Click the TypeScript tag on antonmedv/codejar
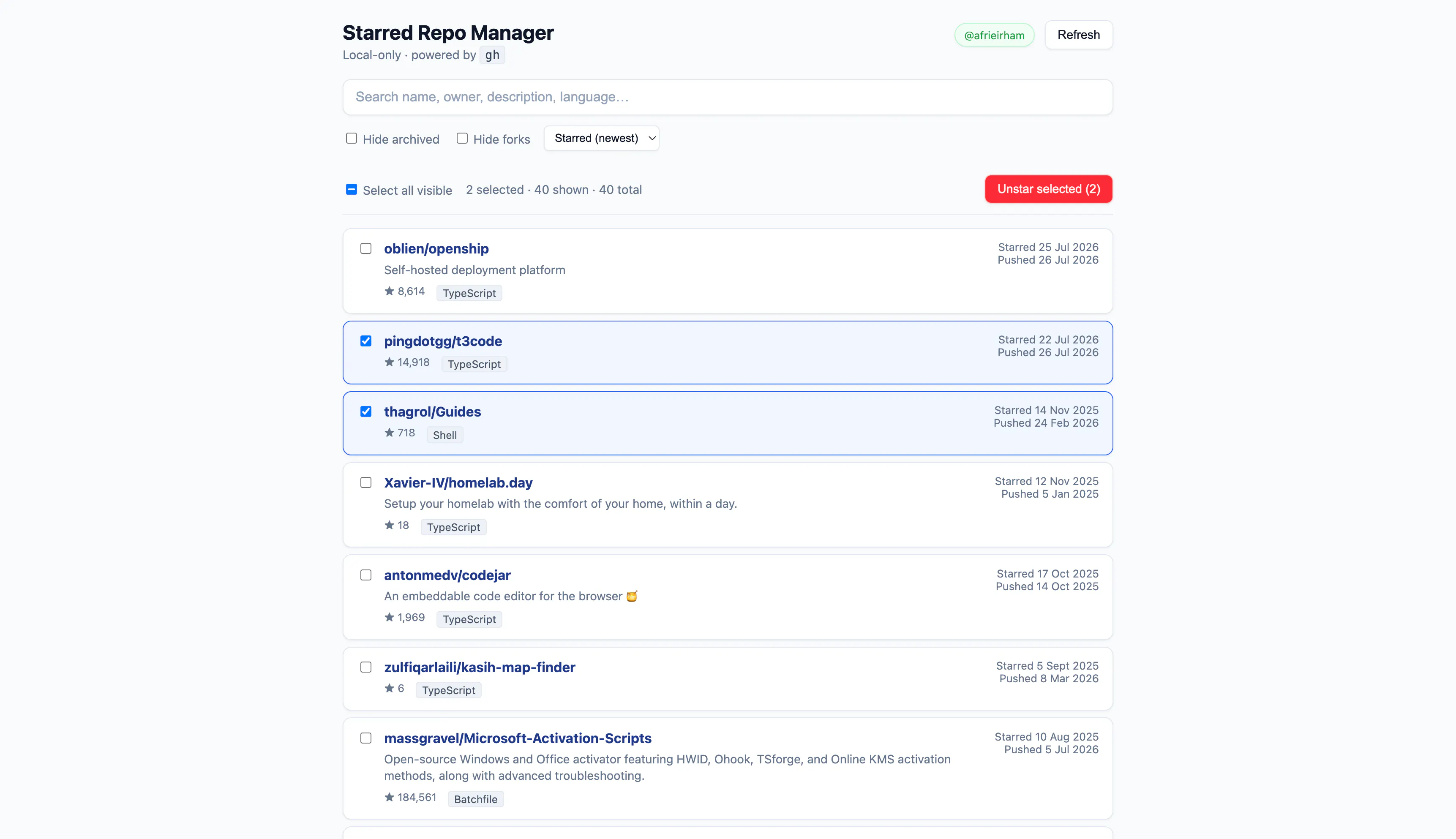Image resolution: width=1456 pixels, height=839 pixels. pyautogui.click(x=469, y=619)
